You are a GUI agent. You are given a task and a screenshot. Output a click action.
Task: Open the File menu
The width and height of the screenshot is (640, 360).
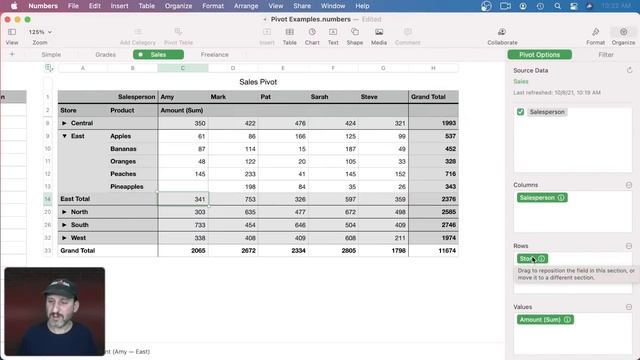click(73, 6)
